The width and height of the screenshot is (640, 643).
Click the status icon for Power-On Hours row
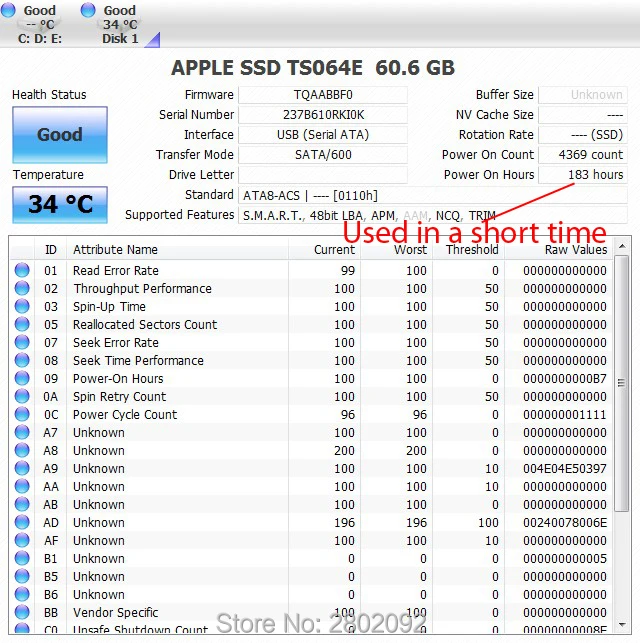(22, 378)
